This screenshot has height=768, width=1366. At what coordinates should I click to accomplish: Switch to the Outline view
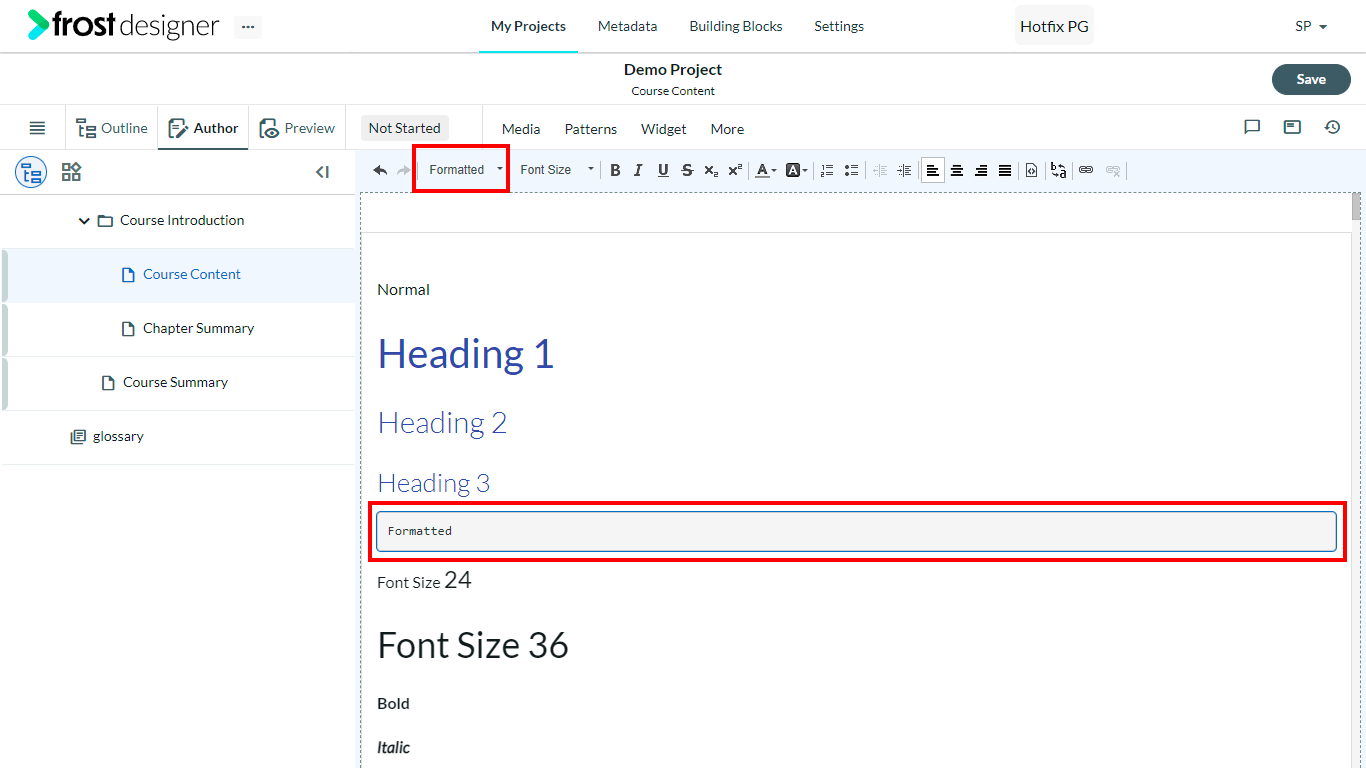tap(112, 128)
